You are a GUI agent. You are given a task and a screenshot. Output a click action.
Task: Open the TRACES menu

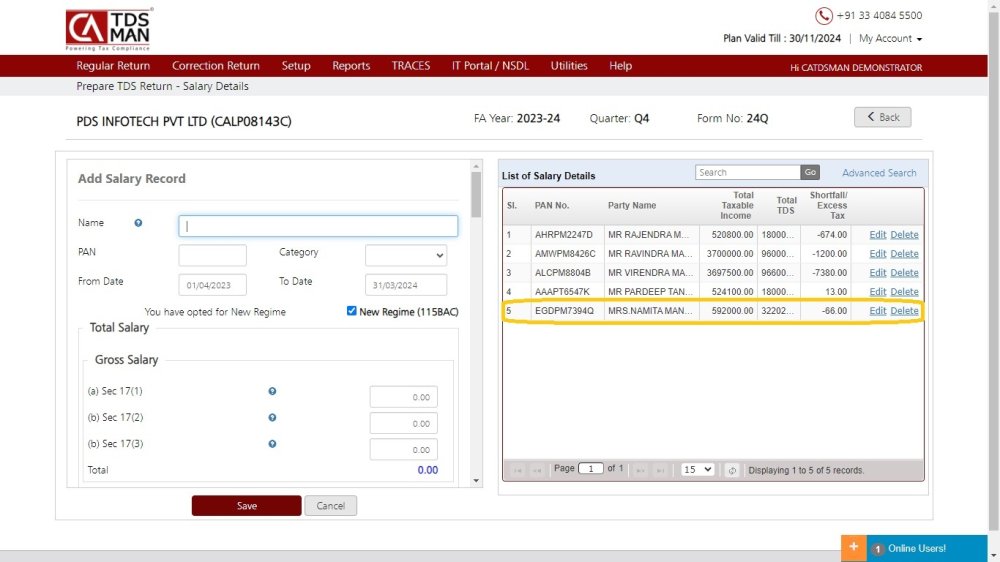click(x=410, y=66)
